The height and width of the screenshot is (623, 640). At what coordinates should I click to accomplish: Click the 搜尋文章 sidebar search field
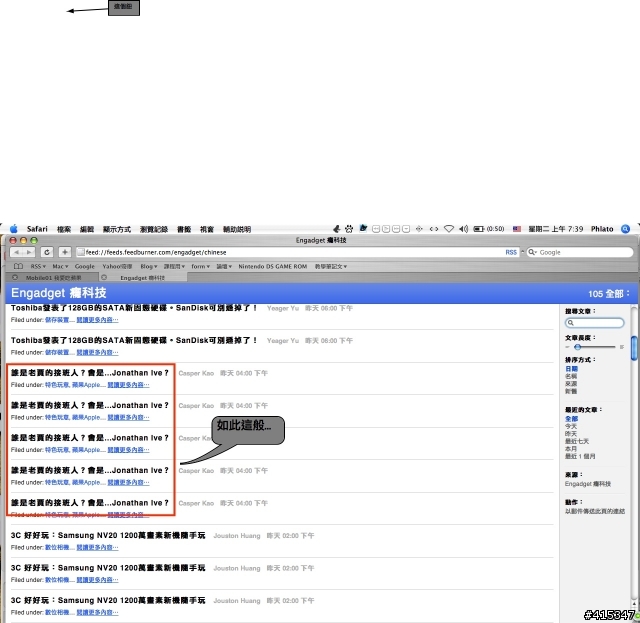594,323
